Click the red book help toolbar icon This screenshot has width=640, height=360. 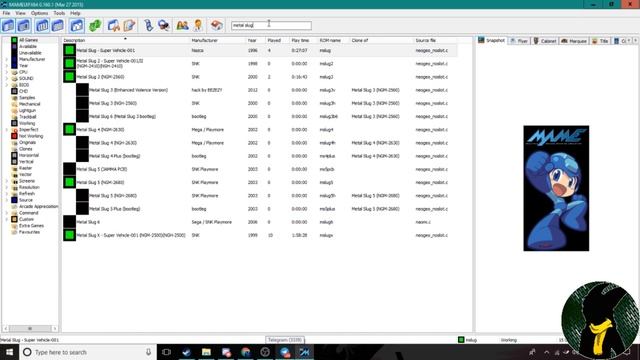(x=217, y=25)
